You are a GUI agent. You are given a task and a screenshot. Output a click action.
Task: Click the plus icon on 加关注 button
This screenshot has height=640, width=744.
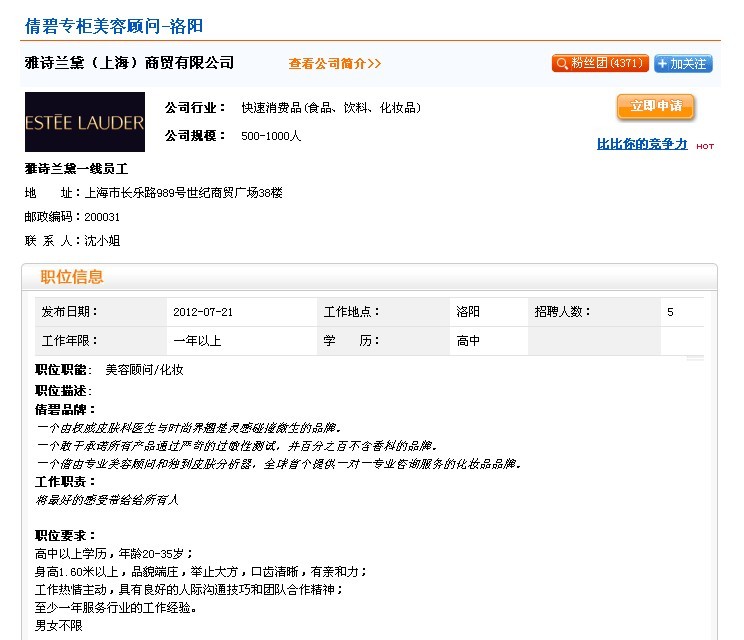coord(663,64)
